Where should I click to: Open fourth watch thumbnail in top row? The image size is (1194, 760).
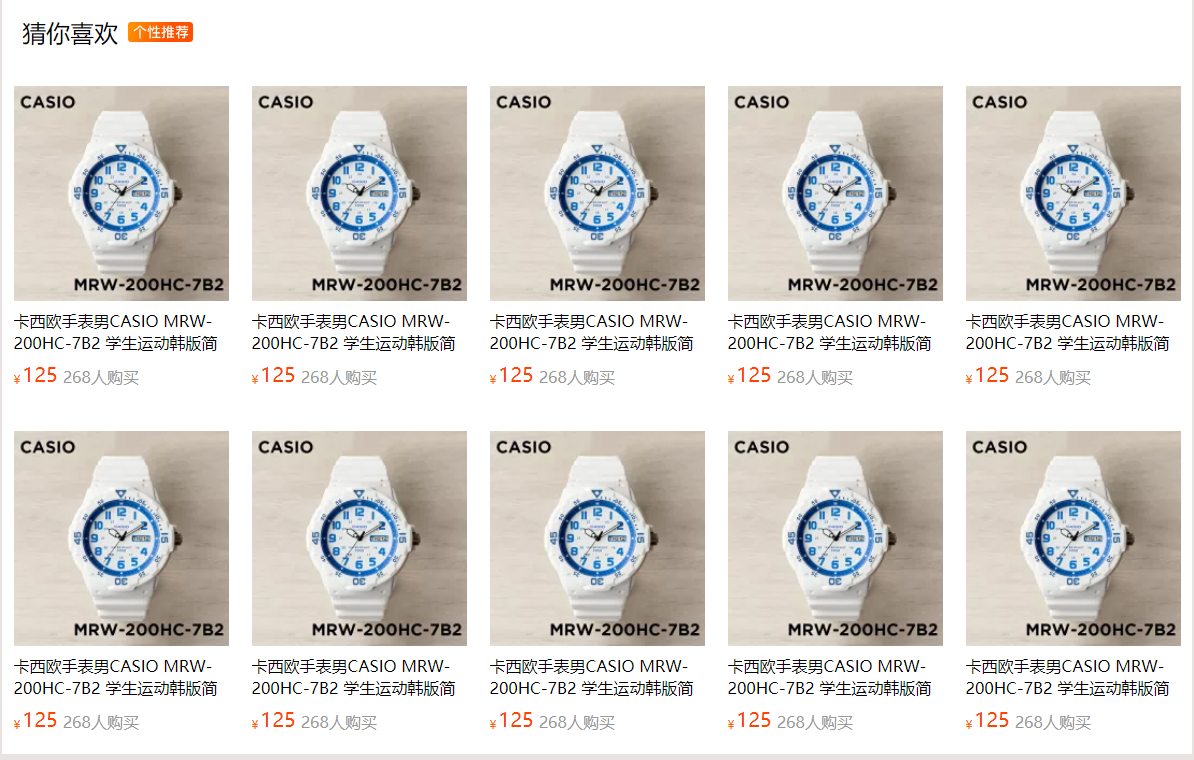(835, 193)
